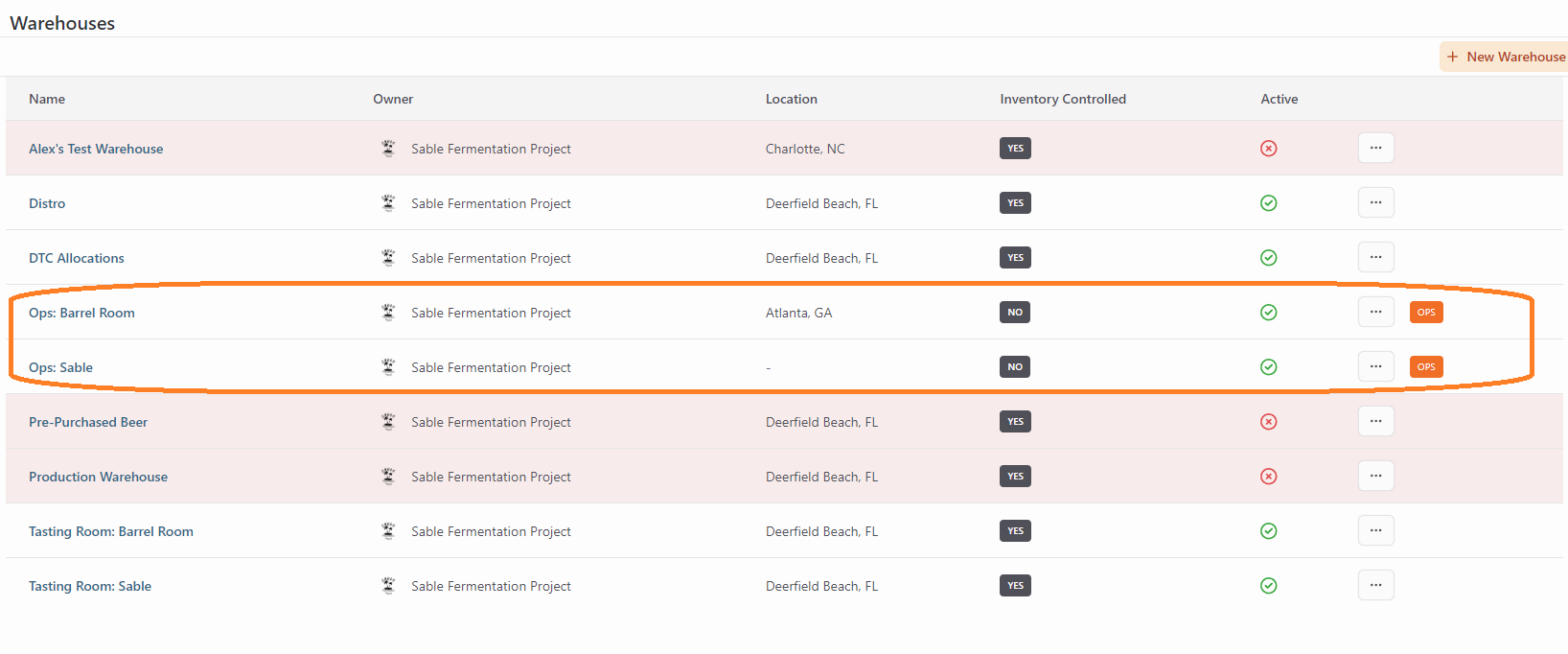Click YES inventory badge for Alex's Test Warehouse
Viewport: 1568px width, 654px height.
(x=1015, y=148)
